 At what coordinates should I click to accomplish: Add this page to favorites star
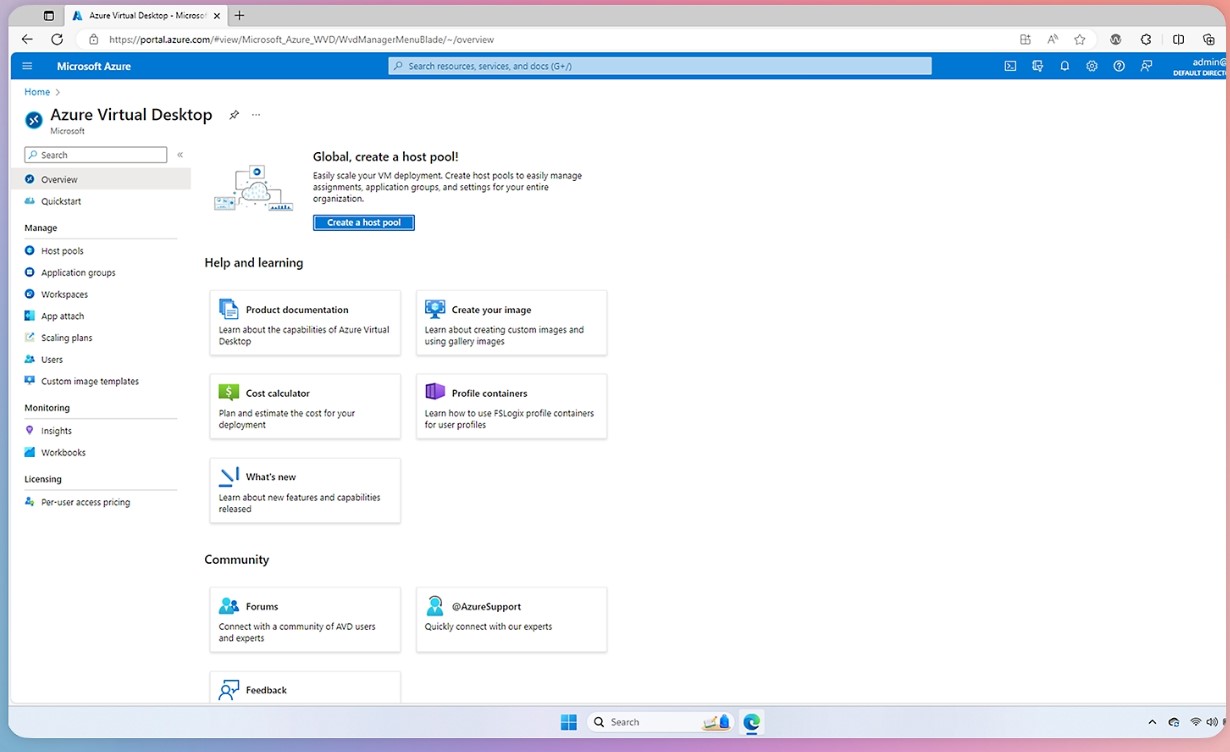point(1080,39)
